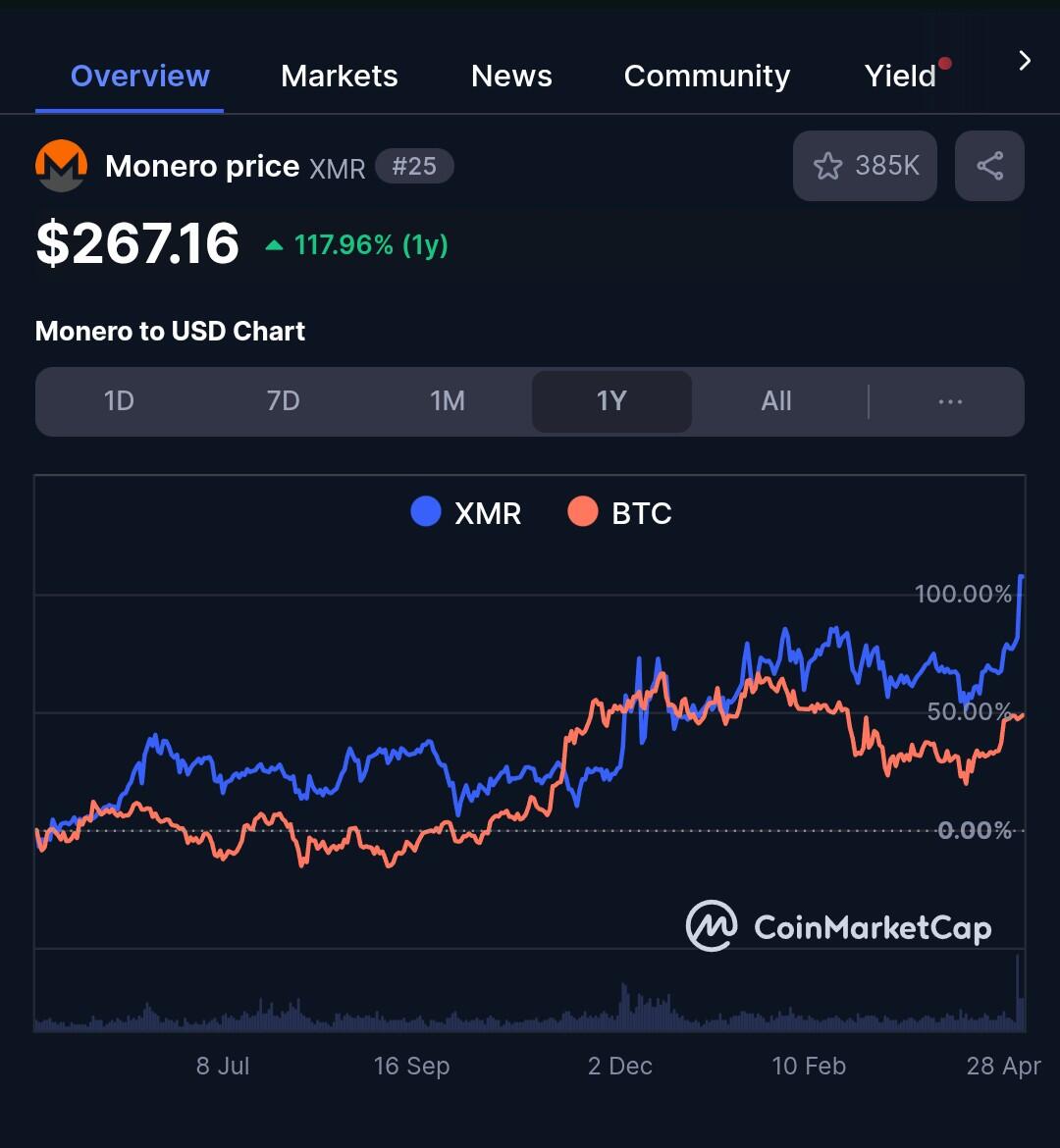Click the volume spike near 28 Apr
The image size is (1060, 1148).
click(x=1017, y=992)
